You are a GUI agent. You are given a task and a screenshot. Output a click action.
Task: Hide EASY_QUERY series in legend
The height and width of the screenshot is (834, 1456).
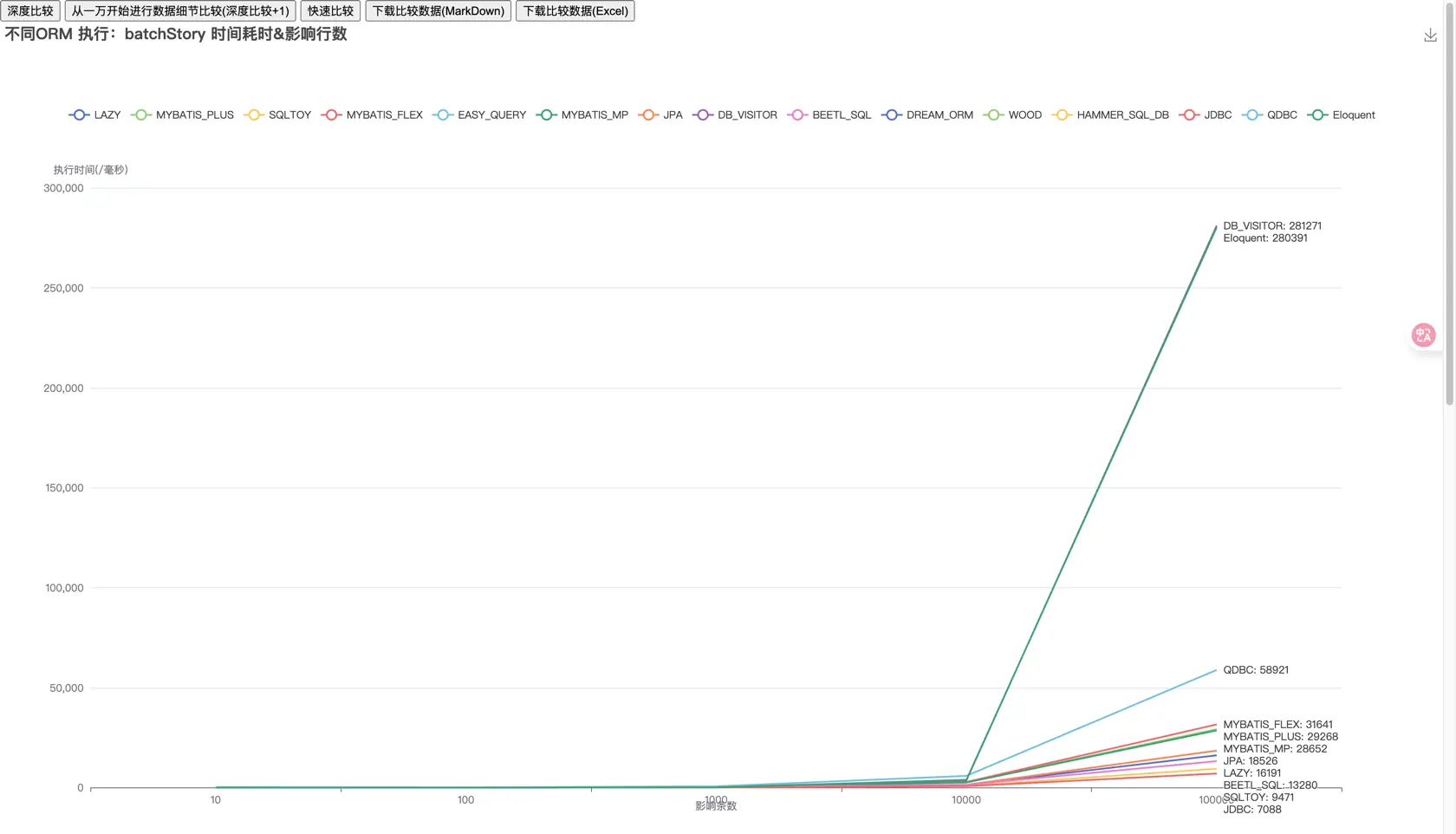pos(480,115)
